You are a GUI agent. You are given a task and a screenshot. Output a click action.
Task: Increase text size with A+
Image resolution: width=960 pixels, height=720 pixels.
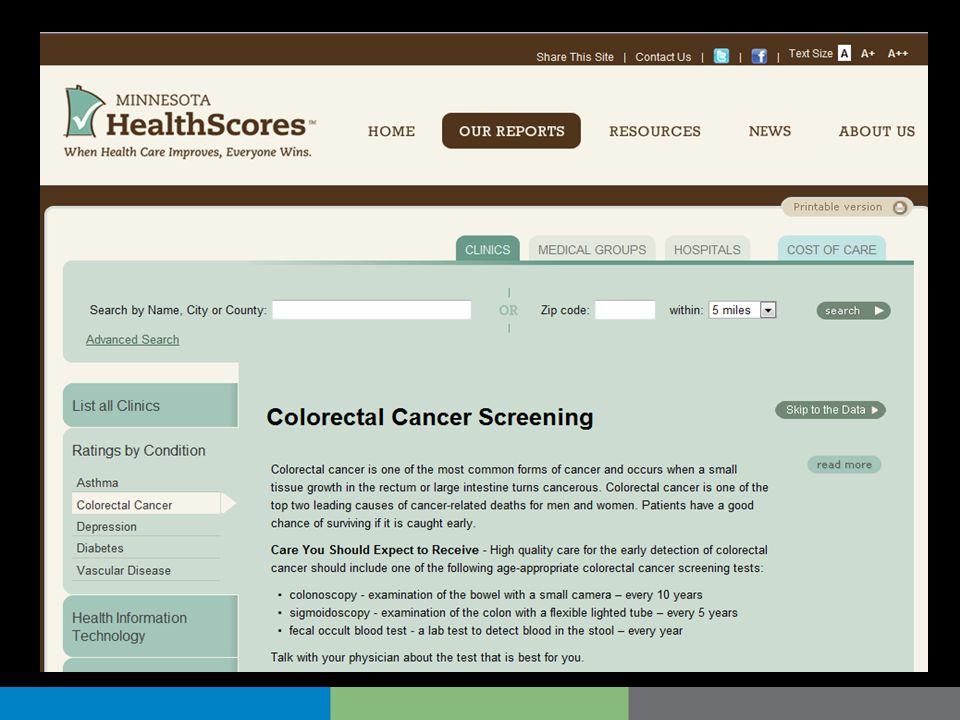click(x=868, y=54)
